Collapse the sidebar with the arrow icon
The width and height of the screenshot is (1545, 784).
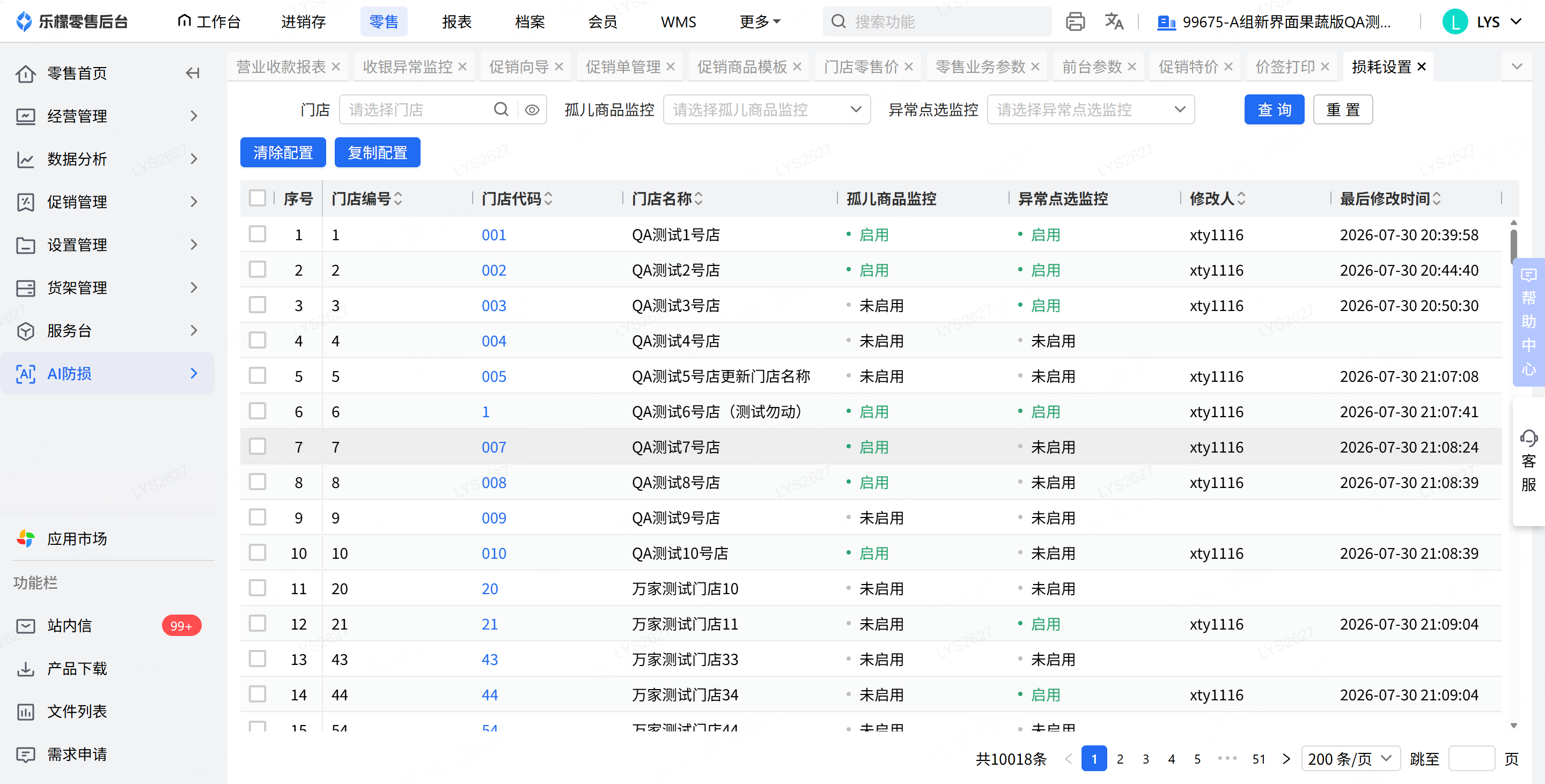193,73
